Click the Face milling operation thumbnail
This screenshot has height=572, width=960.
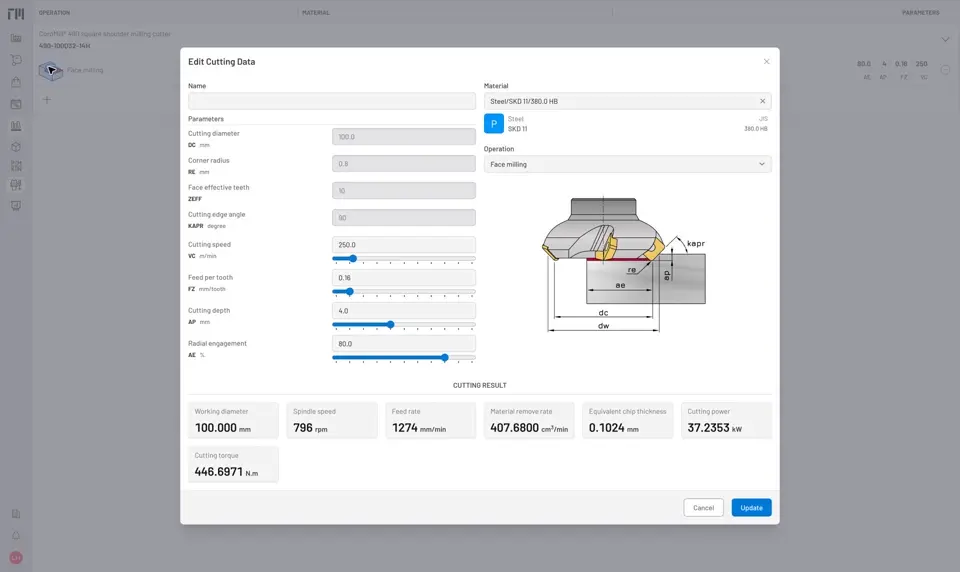[51, 70]
